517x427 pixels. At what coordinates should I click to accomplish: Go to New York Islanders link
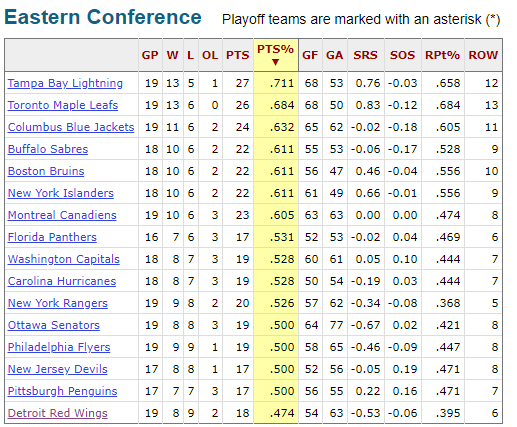[x=61, y=193]
